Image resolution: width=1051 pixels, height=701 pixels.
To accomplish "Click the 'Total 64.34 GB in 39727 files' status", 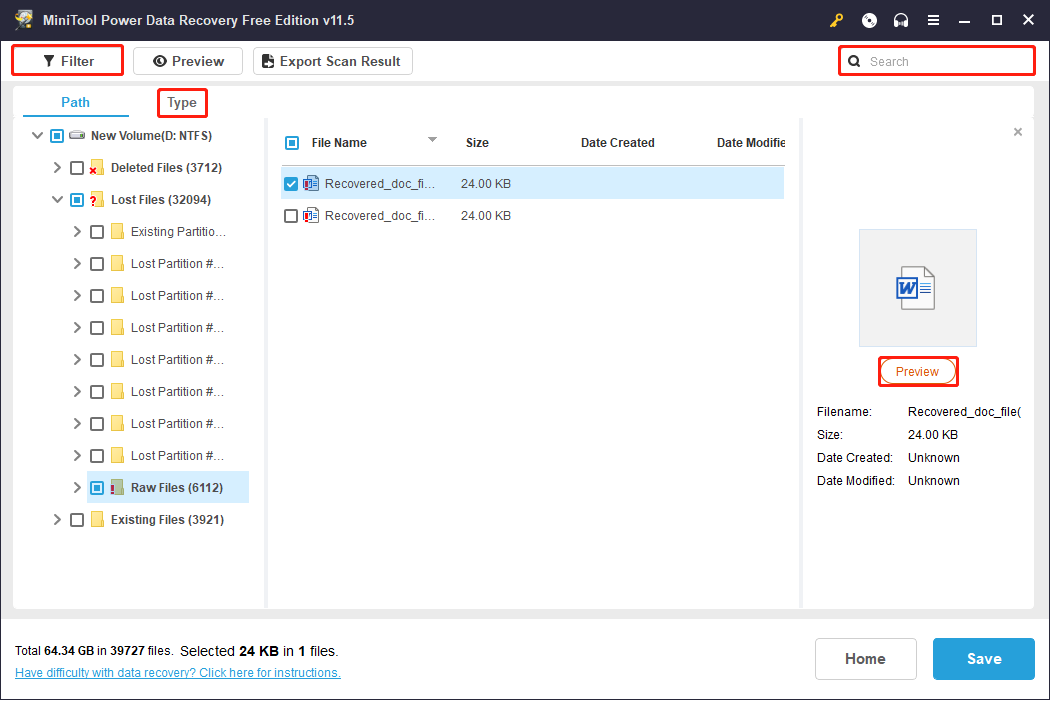I will point(94,651).
